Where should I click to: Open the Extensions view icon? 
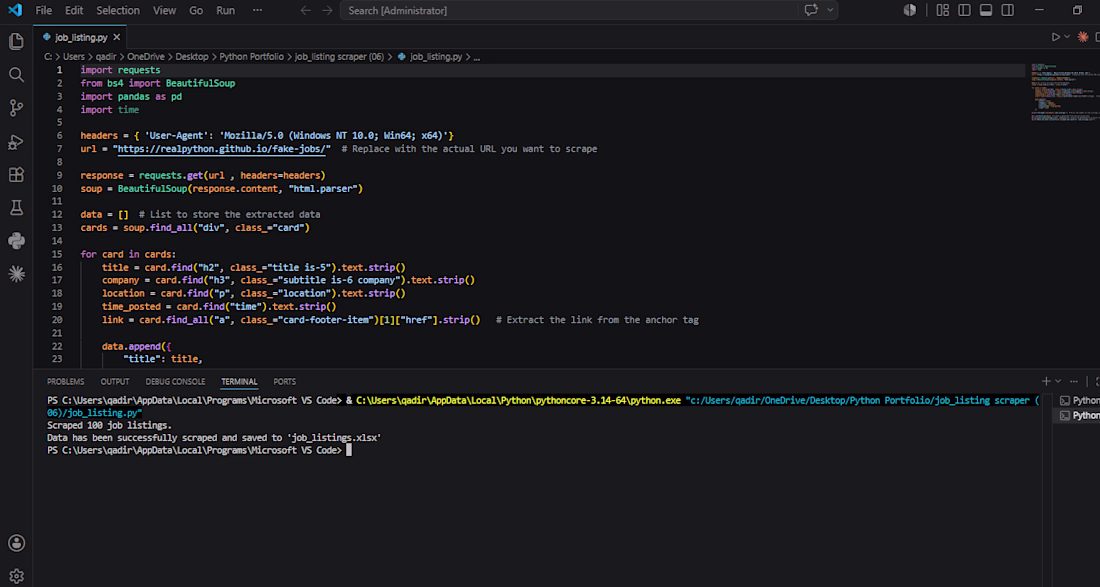pos(15,175)
